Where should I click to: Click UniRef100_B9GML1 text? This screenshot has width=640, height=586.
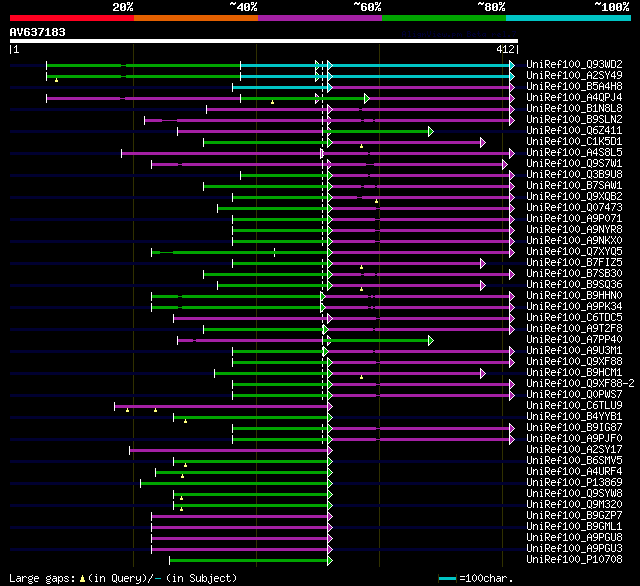click(574, 527)
